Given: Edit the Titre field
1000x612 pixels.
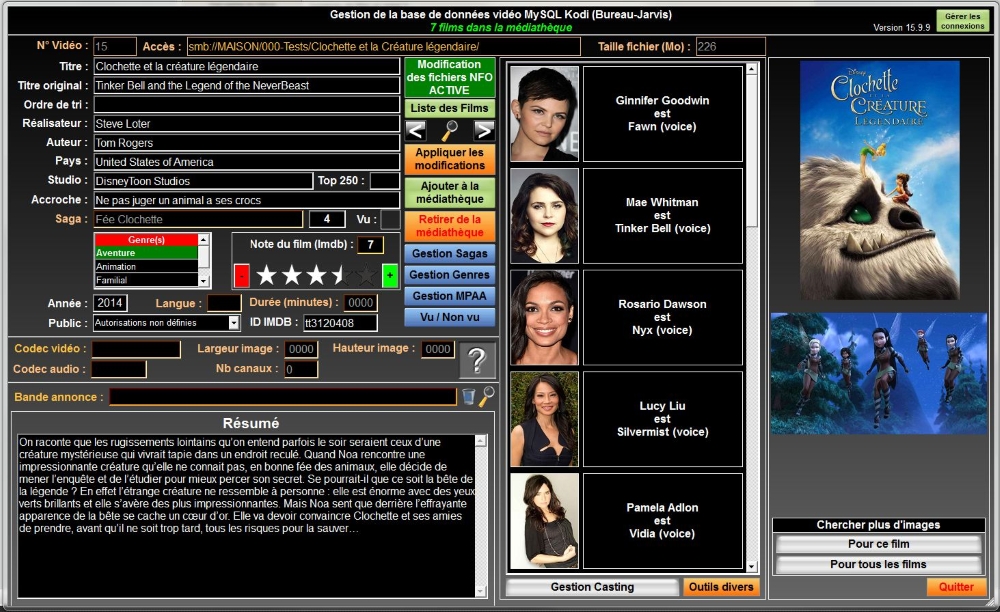Looking at the screenshot, I should (247, 66).
